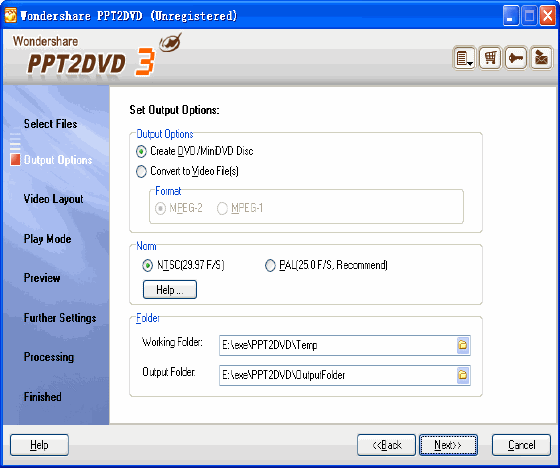Click the Help button at bottom left
Screen dimensions: 560x468
tap(39, 445)
